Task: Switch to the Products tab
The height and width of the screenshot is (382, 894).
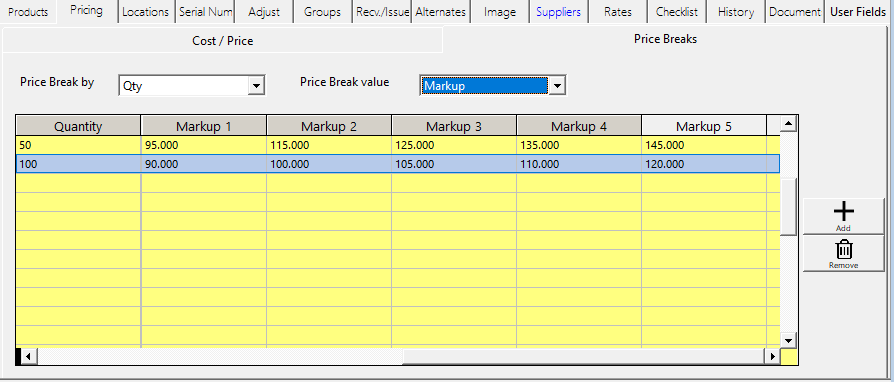Action: click(29, 11)
